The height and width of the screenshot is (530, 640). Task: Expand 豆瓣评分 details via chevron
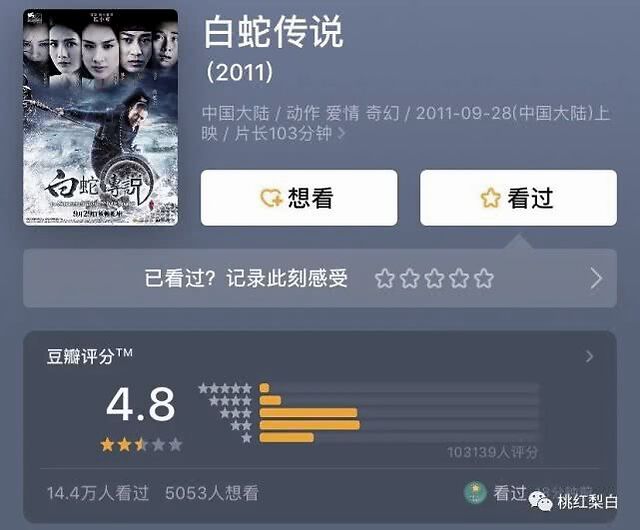(589, 356)
